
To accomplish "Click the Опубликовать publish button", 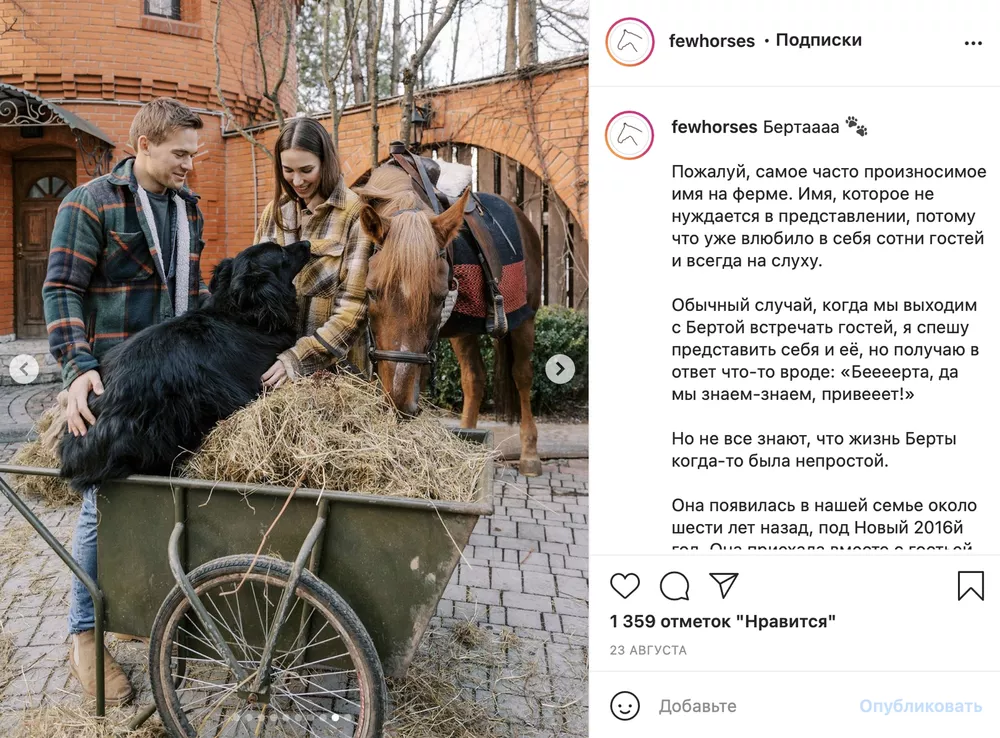I will 920,706.
